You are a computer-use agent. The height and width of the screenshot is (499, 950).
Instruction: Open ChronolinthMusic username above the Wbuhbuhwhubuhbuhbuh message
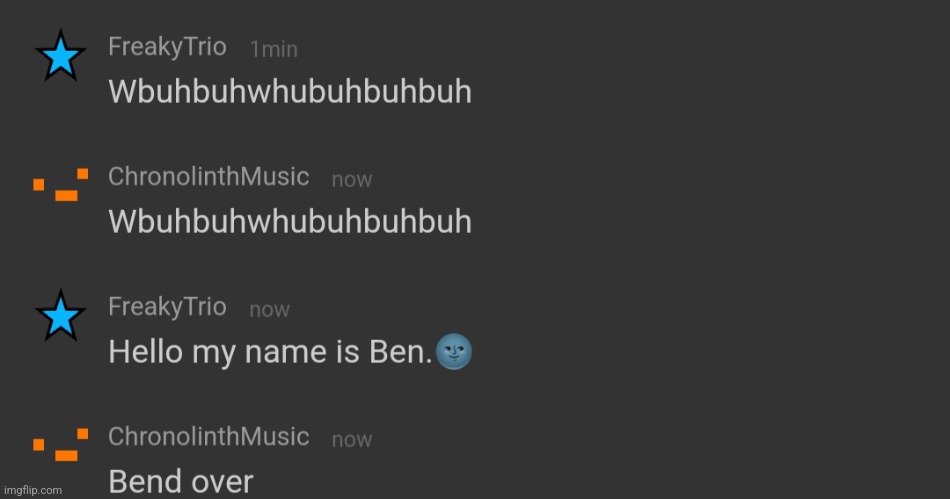tap(208, 176)
